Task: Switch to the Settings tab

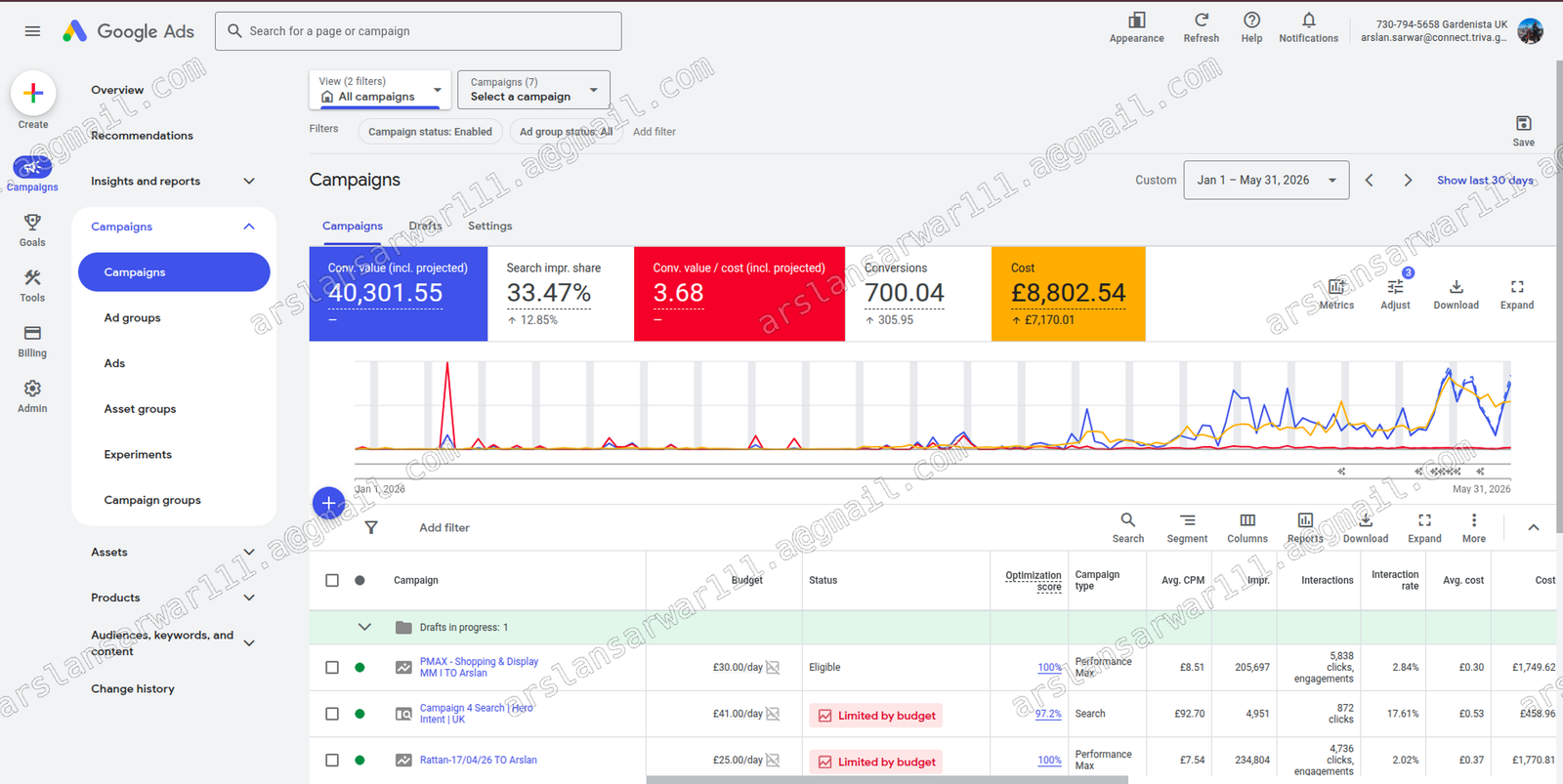Action: (489, 226)
